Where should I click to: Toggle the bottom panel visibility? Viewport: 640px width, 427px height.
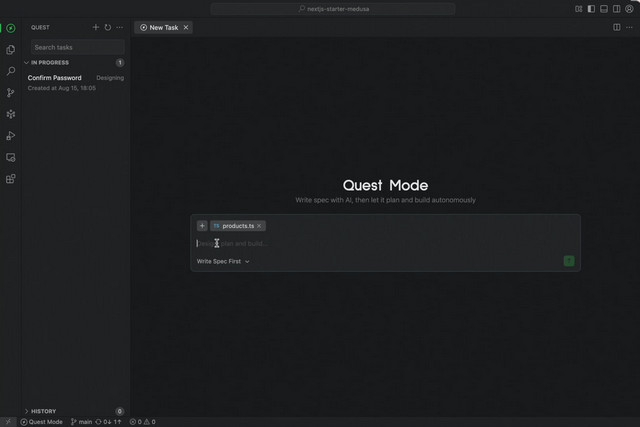click(x=605, y=9)
